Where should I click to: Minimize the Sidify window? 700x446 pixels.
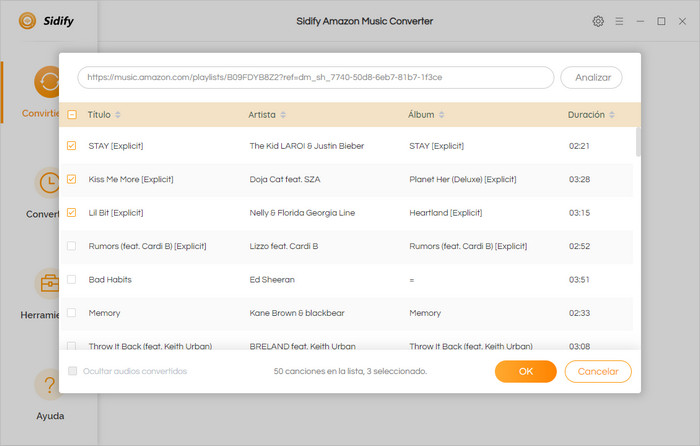[640, 21]
